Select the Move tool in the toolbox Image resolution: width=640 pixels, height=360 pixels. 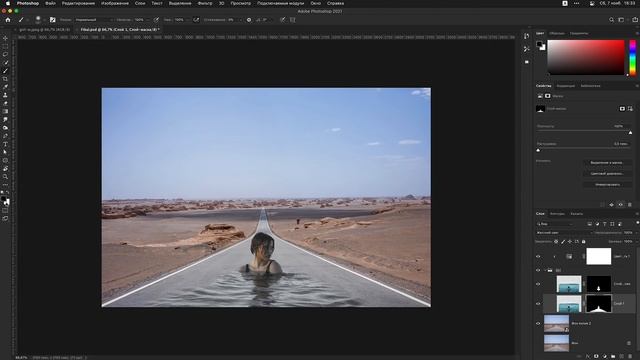point(5,38)
